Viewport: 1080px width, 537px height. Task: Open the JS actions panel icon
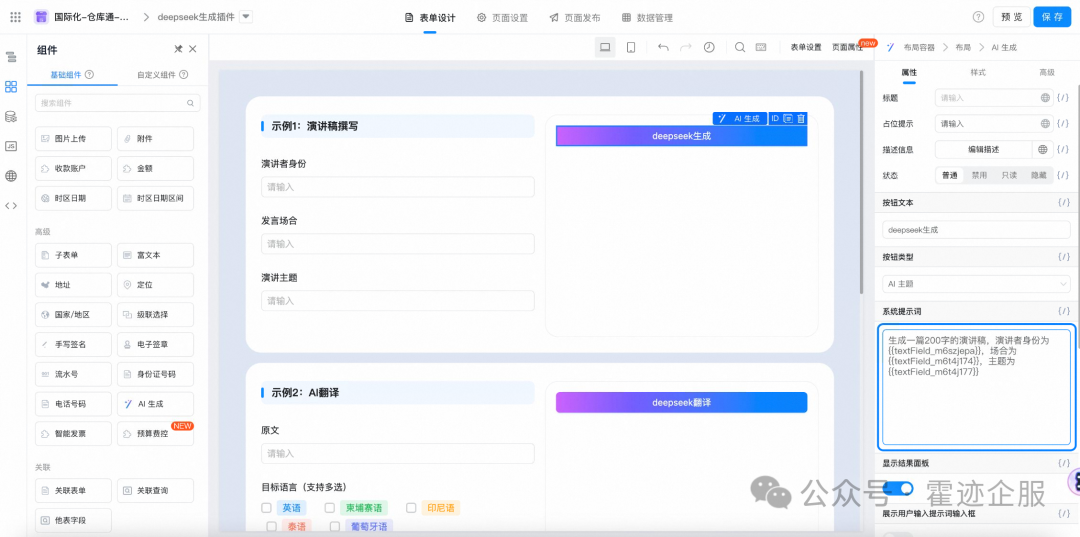[x=11, y=146]
